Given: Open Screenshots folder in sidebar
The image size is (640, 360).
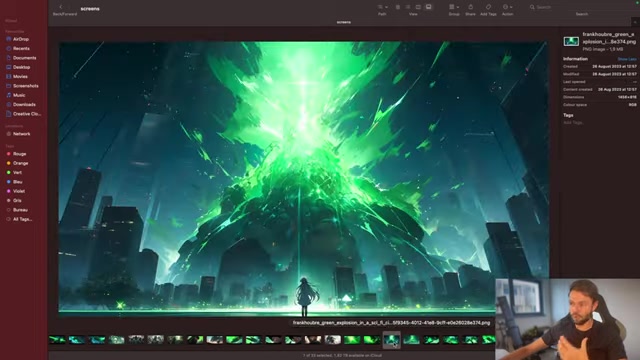Looking at the screenshot, I should 25,86.
